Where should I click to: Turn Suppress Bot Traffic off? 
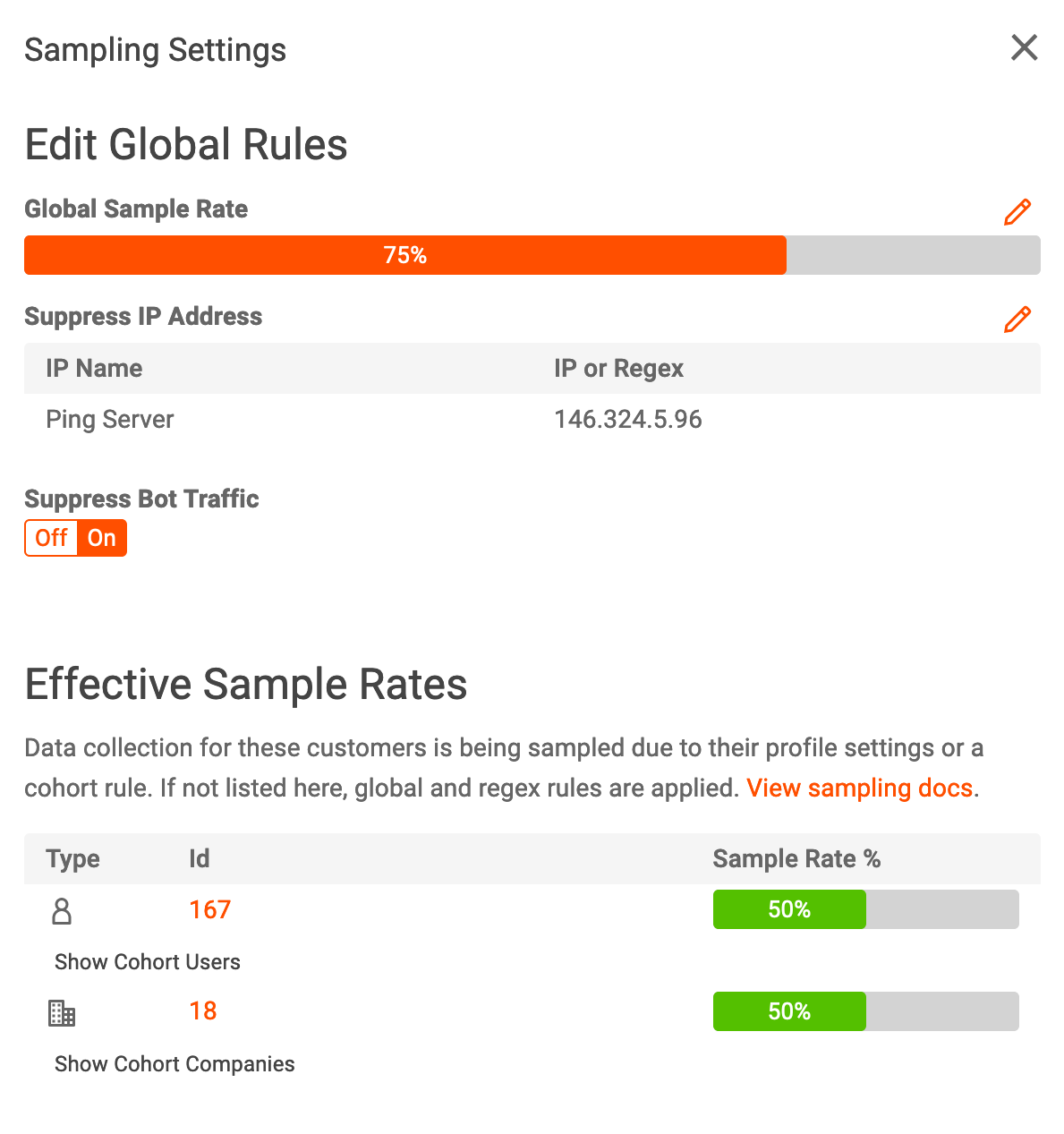click(50, 538)
